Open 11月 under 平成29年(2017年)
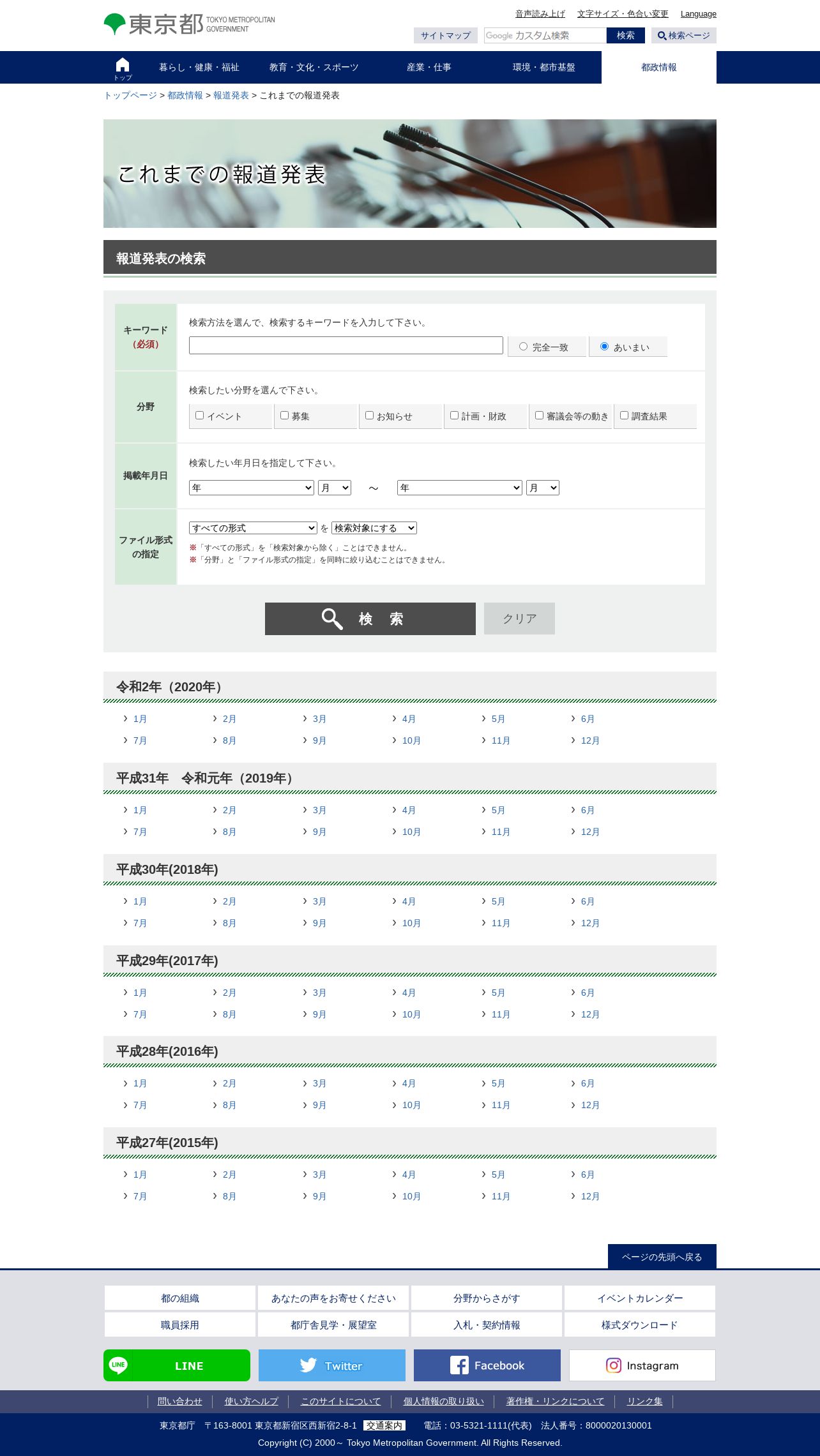 [501, 1014]
